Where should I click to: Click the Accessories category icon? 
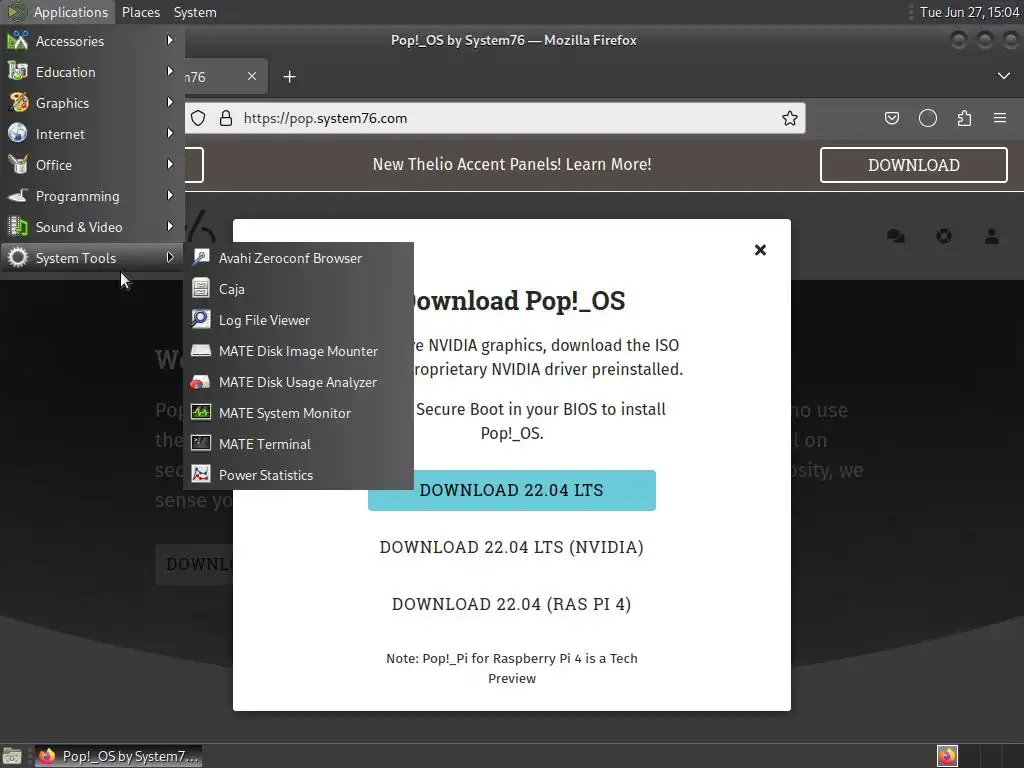click(18, 40)
